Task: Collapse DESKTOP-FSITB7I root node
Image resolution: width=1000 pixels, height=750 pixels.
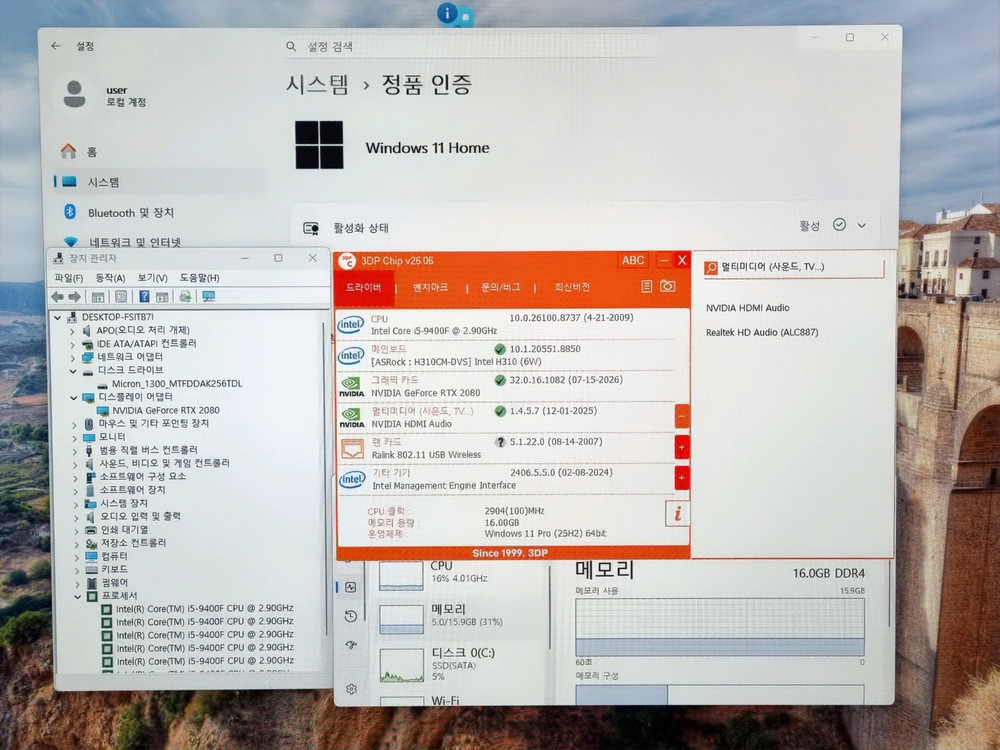Action: click(57, 317)
